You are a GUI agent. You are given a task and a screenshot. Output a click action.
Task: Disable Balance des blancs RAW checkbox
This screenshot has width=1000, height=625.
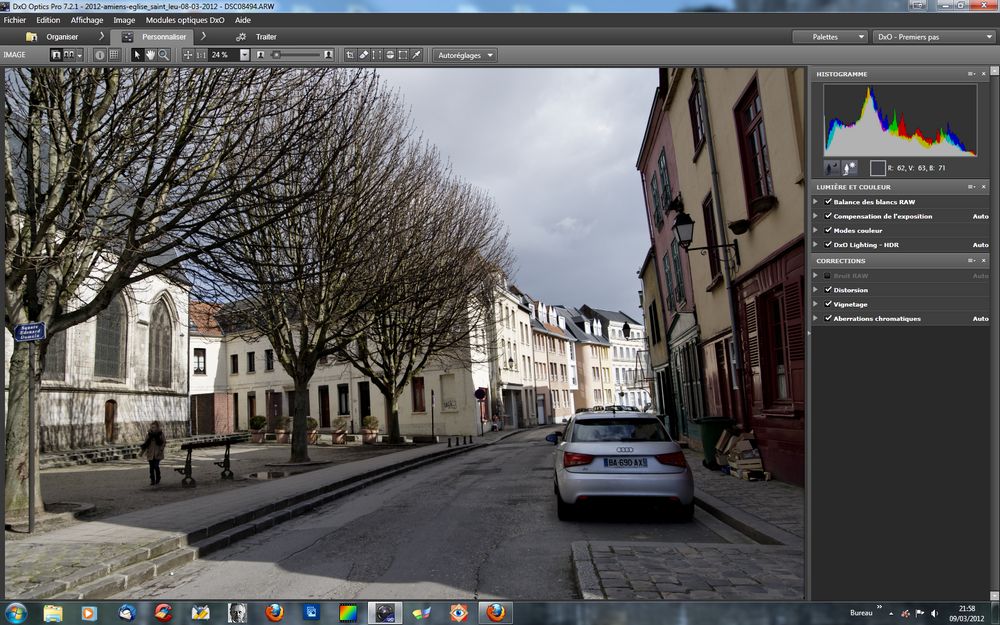click(828, 202)
